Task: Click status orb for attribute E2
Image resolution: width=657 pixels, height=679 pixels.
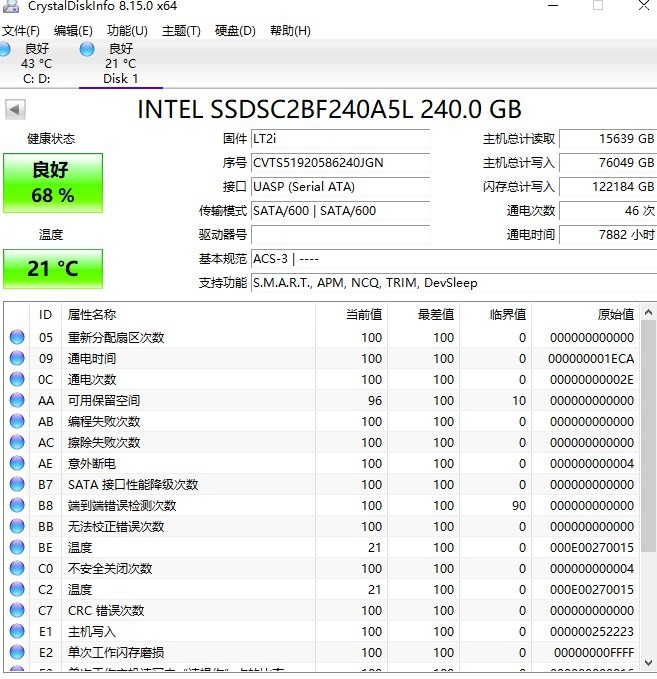Action: click(x=17, y=653)
